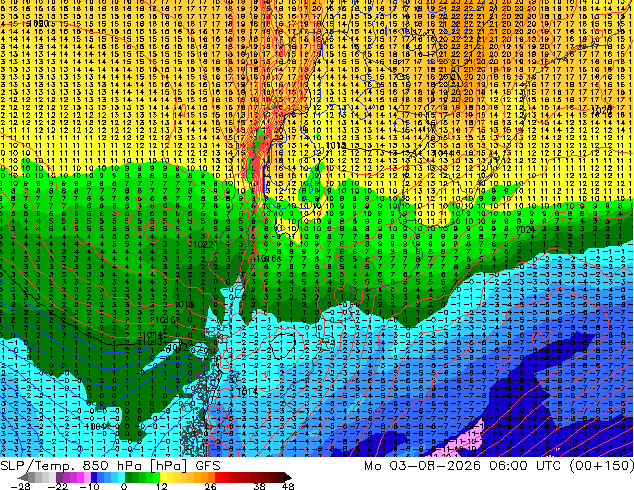634x490 pixels.
Task: Click the '26' value under the color scale
Action: click(x=210, y=486)
